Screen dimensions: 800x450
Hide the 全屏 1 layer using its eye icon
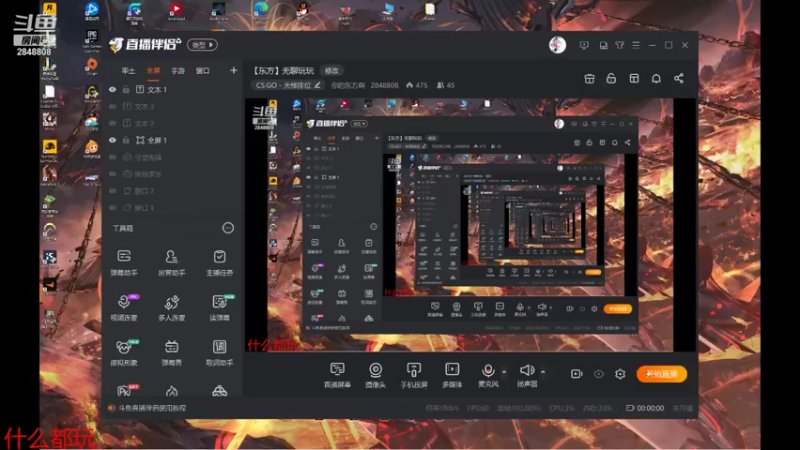coord(113,140)
